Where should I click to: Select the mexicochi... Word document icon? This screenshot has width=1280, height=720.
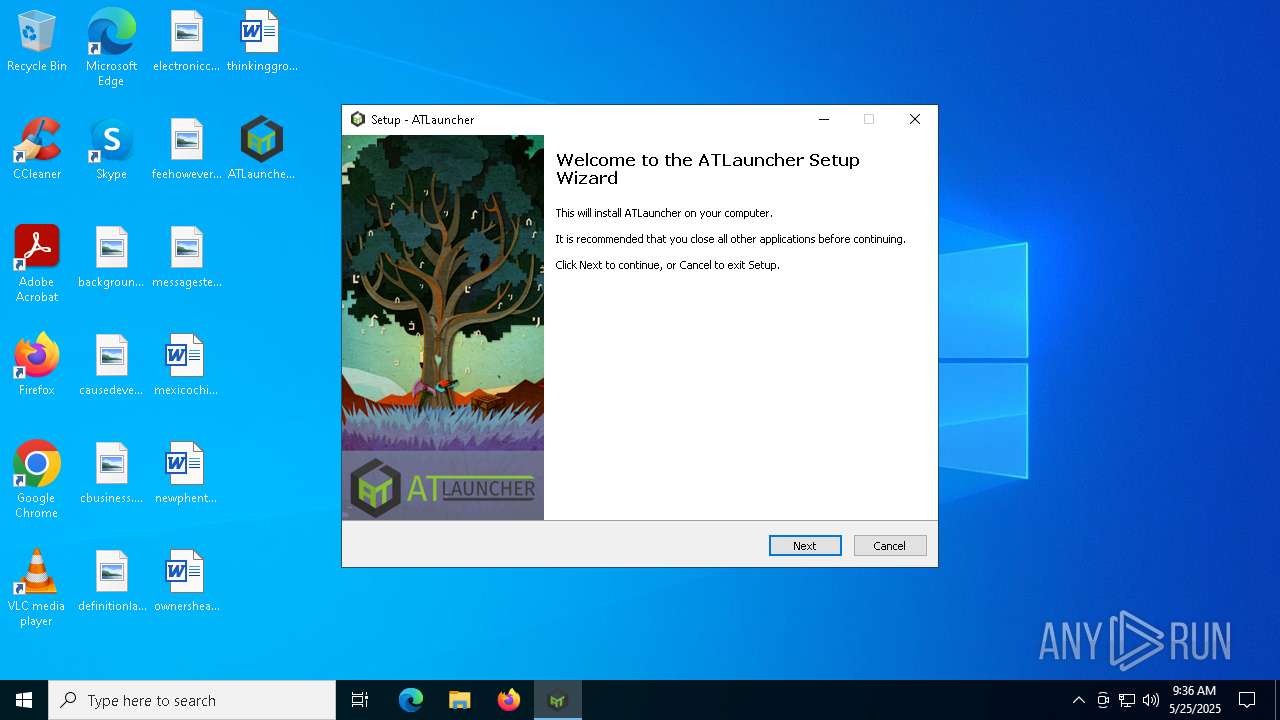(186, 366)
